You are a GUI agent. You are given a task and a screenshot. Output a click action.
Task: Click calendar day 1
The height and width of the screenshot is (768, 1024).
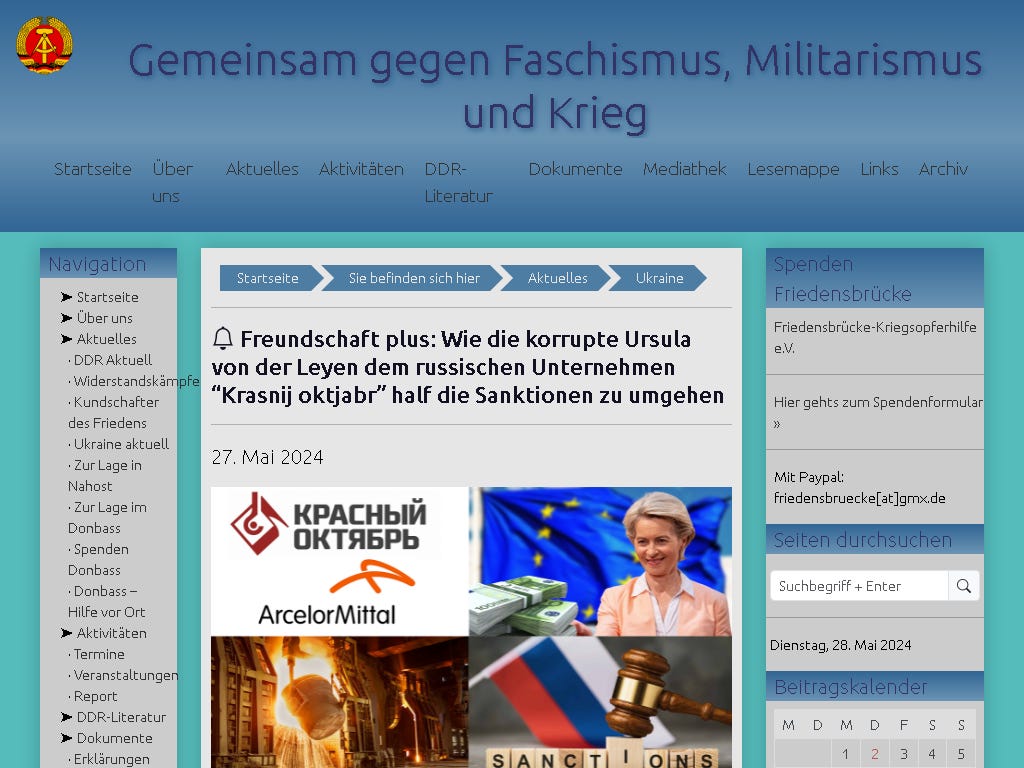845,754
